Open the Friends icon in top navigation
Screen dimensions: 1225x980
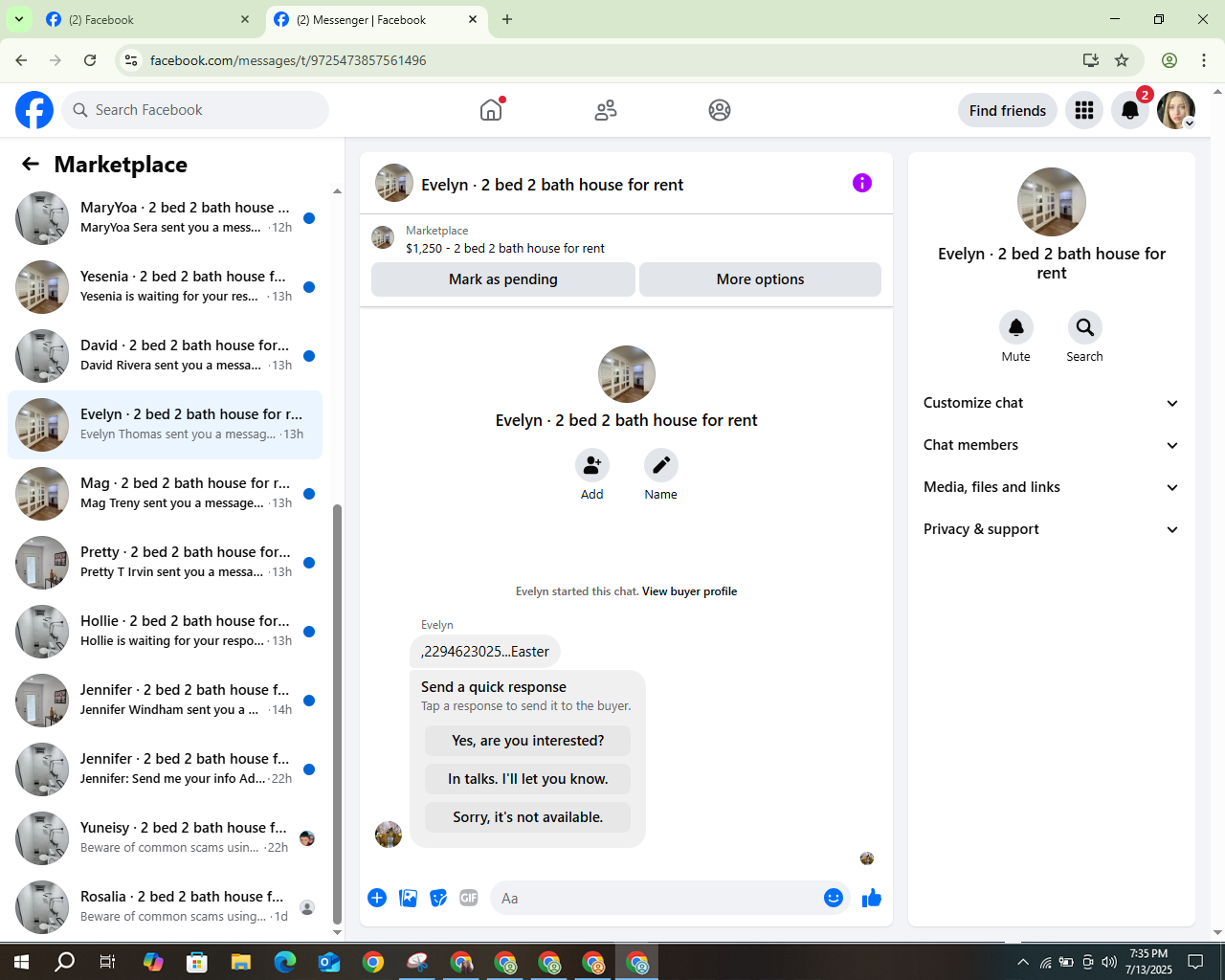click(x=606, y=110)
